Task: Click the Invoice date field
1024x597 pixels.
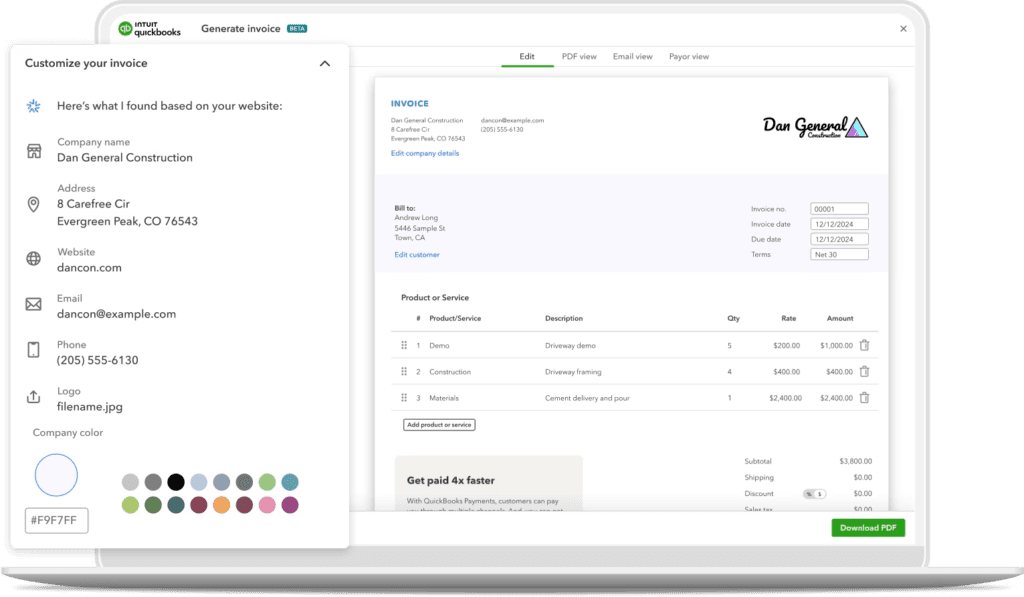Action: tap(839, 224)
